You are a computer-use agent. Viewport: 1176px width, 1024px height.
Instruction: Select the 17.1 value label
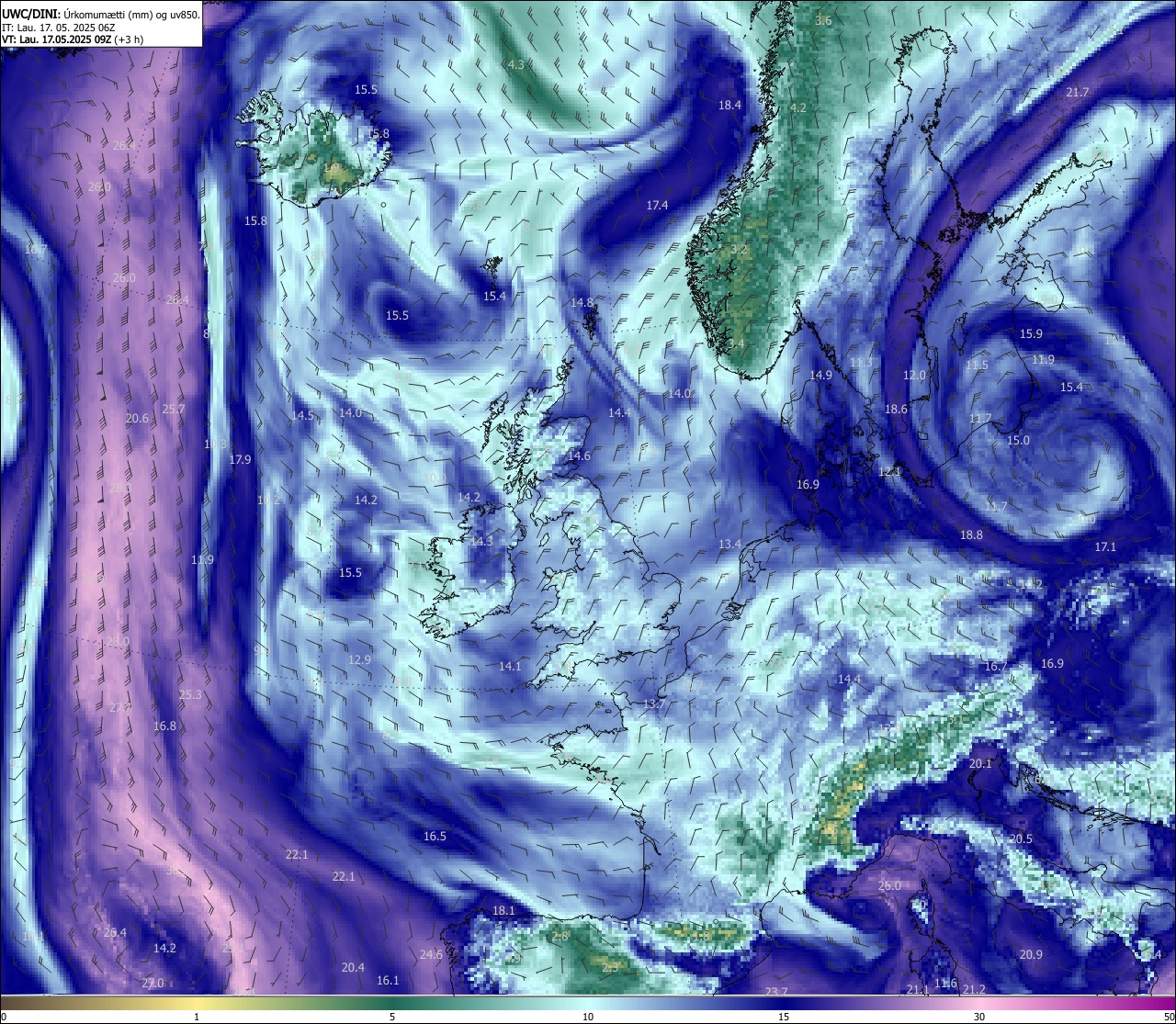point(1105,547)
